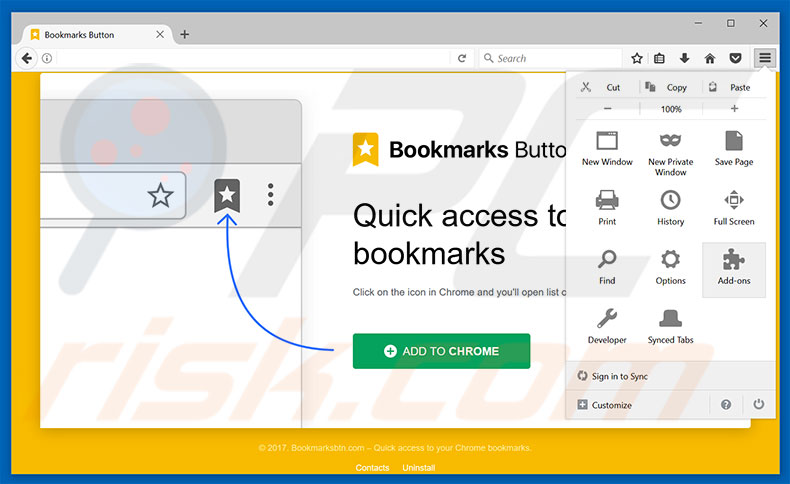This screenshot has width=790, height=484.
Task: Go to Home page icon
Action: pos(710,58)
